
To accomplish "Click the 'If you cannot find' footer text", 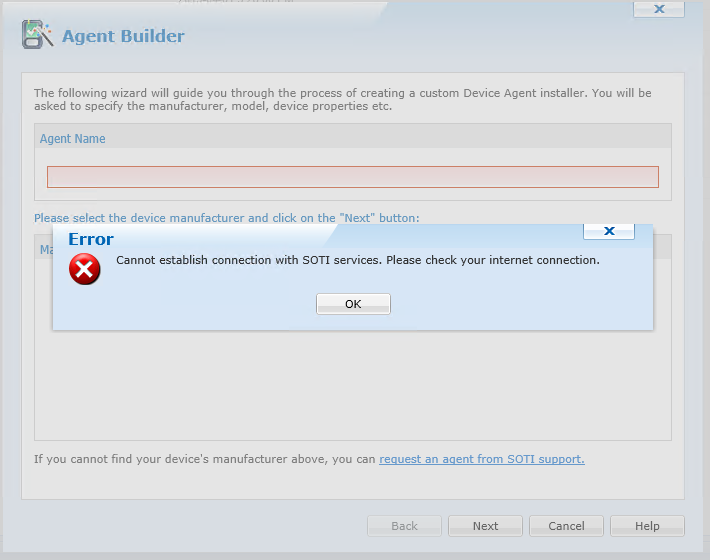I will point(205,459).
